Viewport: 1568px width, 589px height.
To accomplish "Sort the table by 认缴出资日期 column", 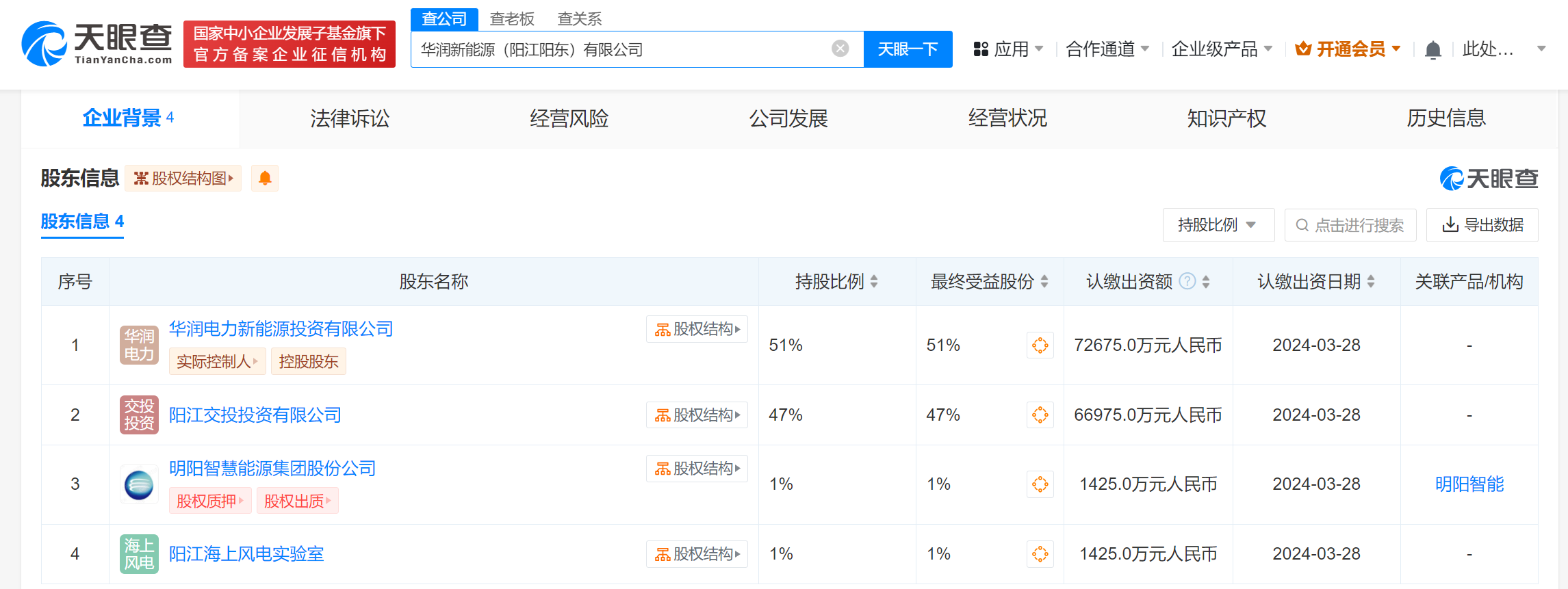I will [x=1371, y=281].
